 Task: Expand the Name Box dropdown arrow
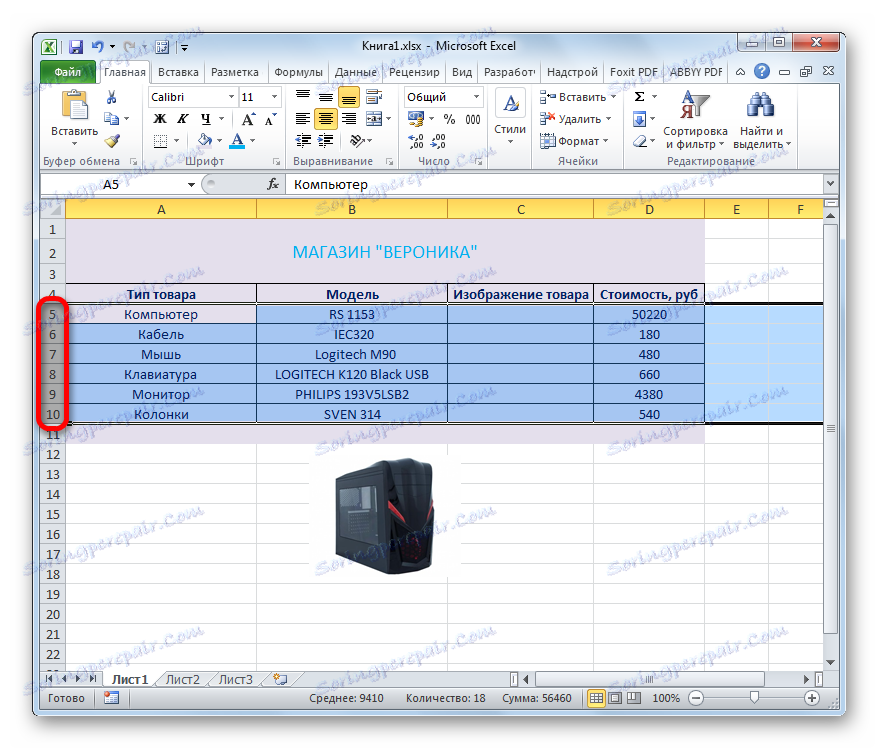pos(191,184)
